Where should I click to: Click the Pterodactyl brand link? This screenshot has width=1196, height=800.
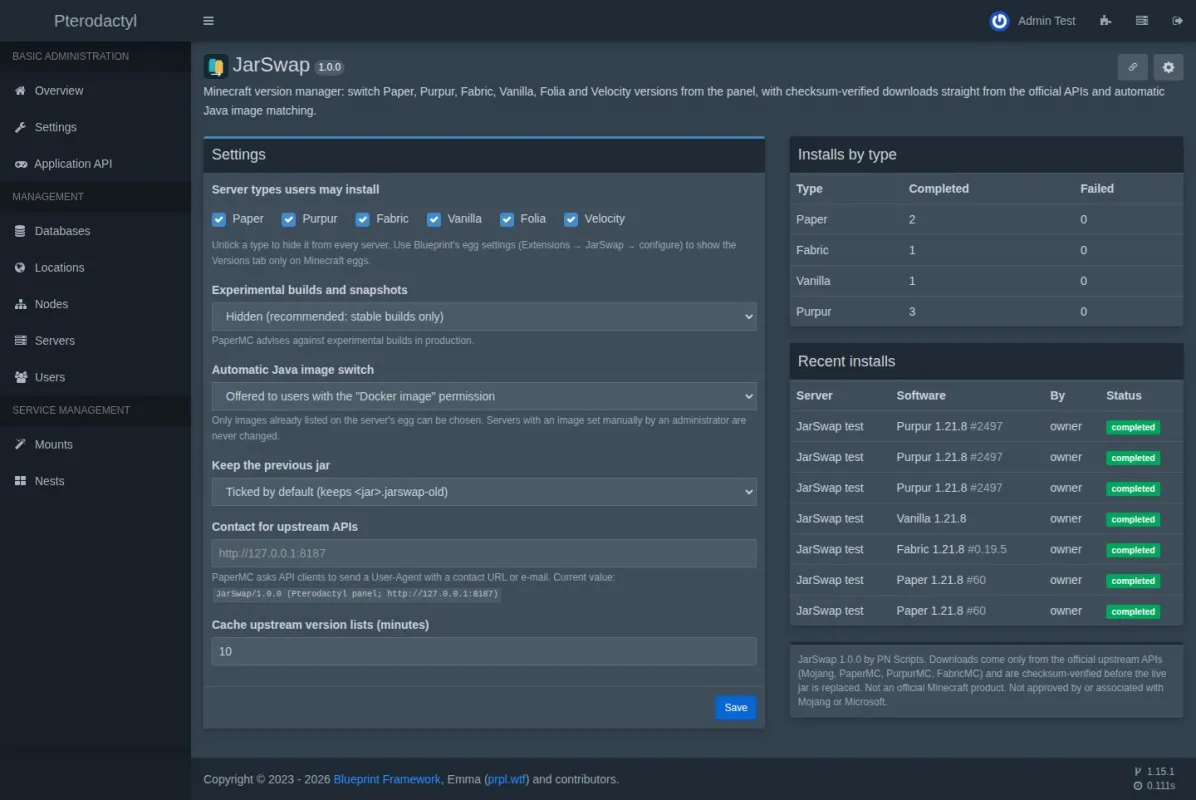click(x=95, y=21)
